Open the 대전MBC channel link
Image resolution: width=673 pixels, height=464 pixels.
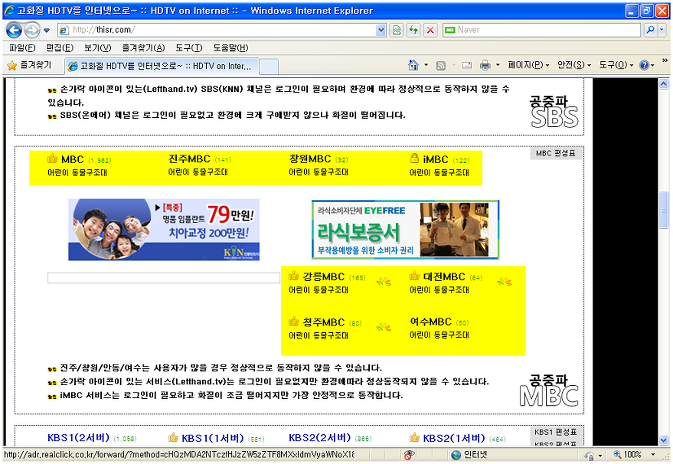[x=444, y=277]
